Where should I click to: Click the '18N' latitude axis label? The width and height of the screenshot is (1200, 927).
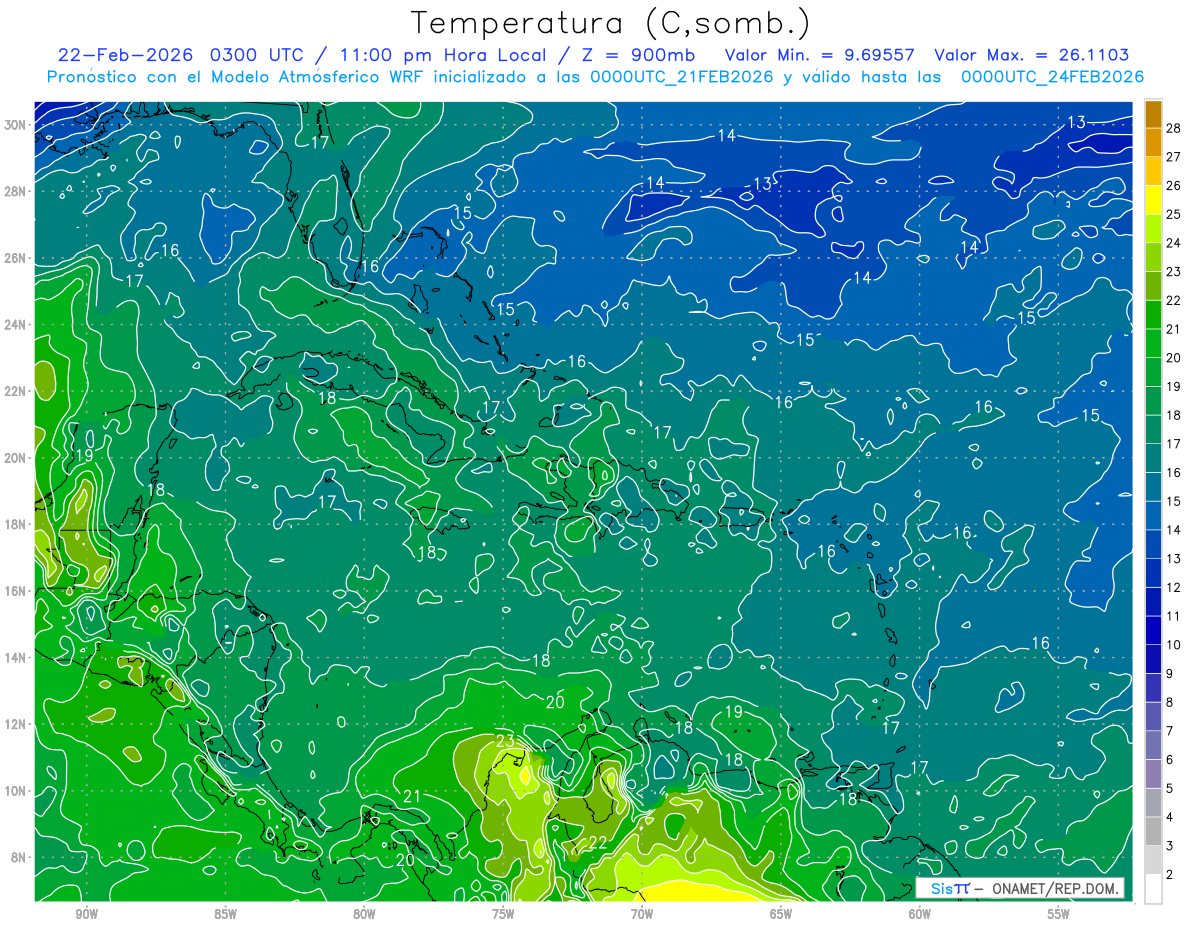(x=15, y=524)
